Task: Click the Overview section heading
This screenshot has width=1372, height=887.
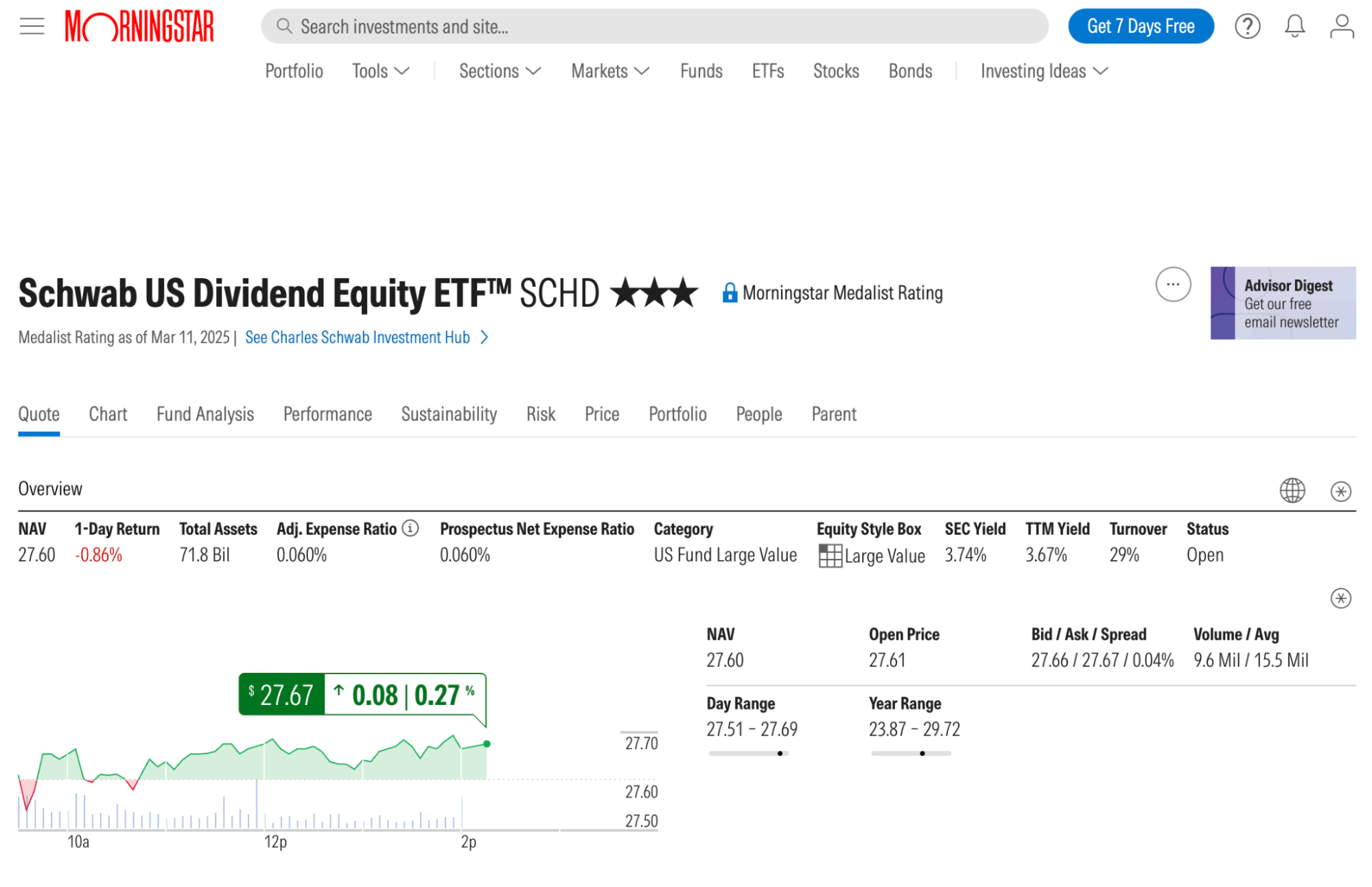Action: point(50,489)
